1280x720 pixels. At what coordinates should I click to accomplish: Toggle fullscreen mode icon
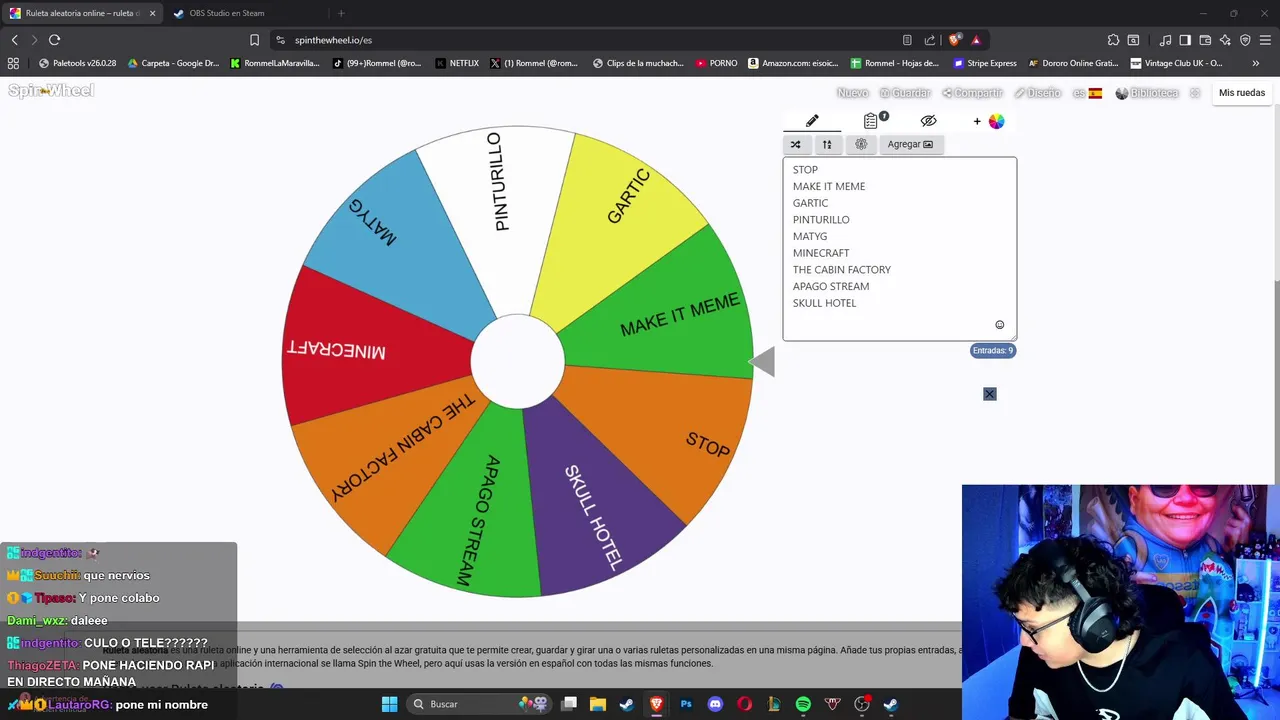click(x=1195, y=93)
